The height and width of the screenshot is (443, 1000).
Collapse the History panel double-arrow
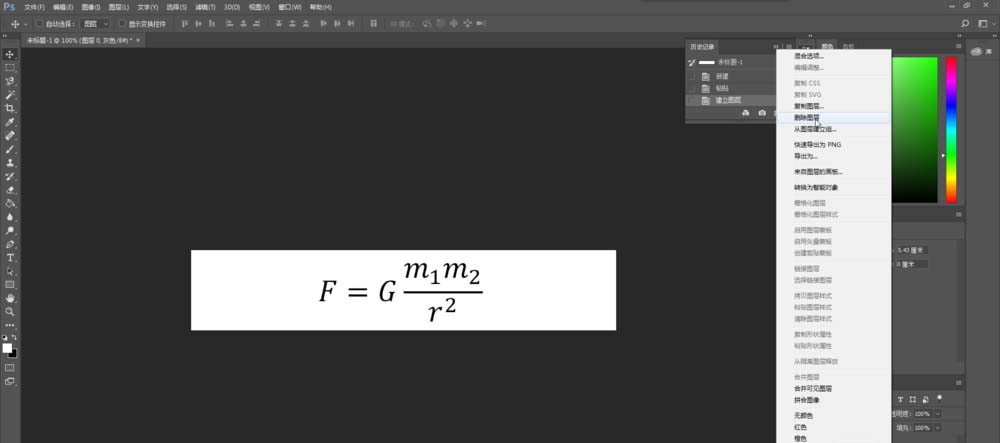(776, 47)
